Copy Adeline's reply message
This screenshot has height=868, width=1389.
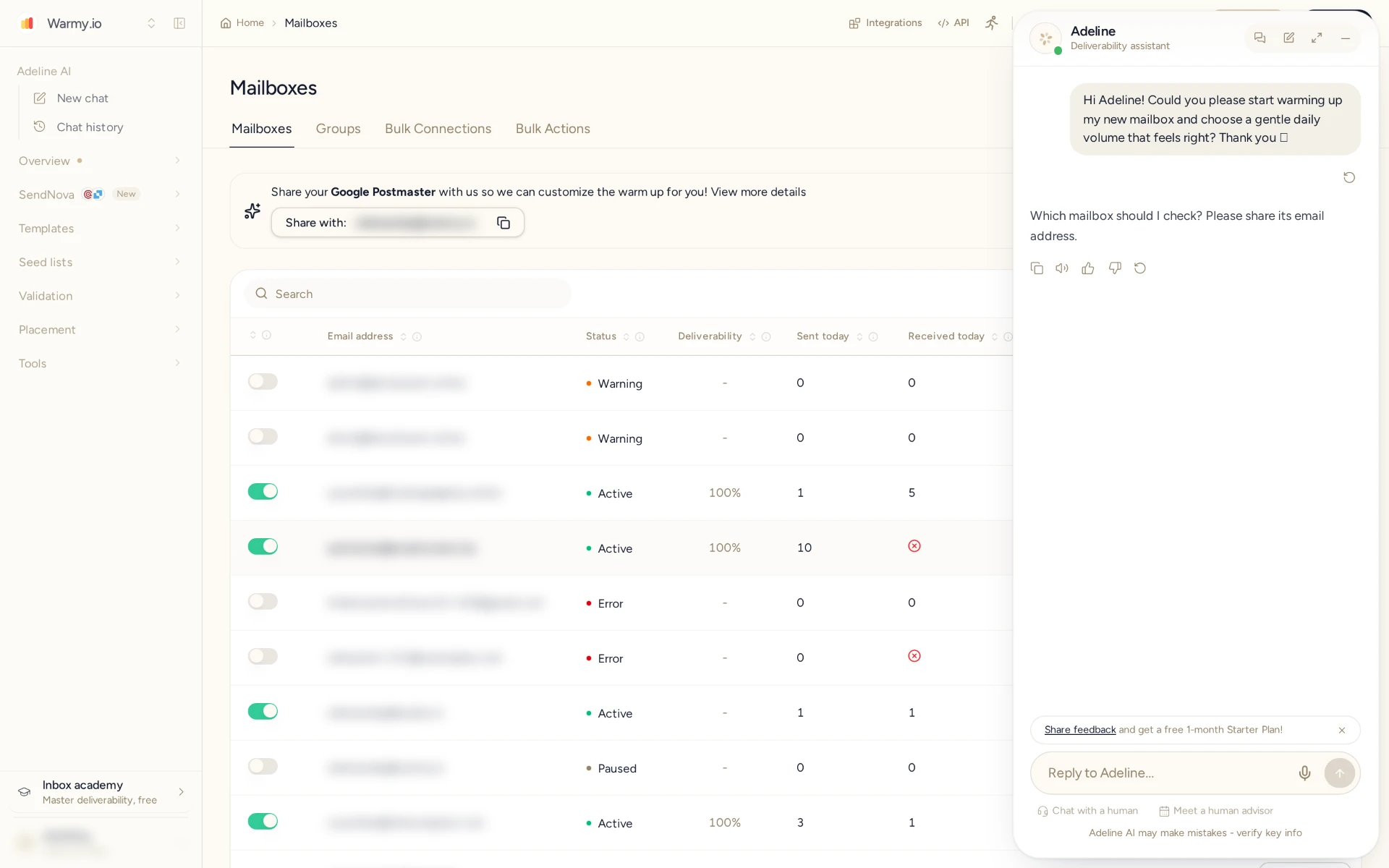coord(1037,268)
